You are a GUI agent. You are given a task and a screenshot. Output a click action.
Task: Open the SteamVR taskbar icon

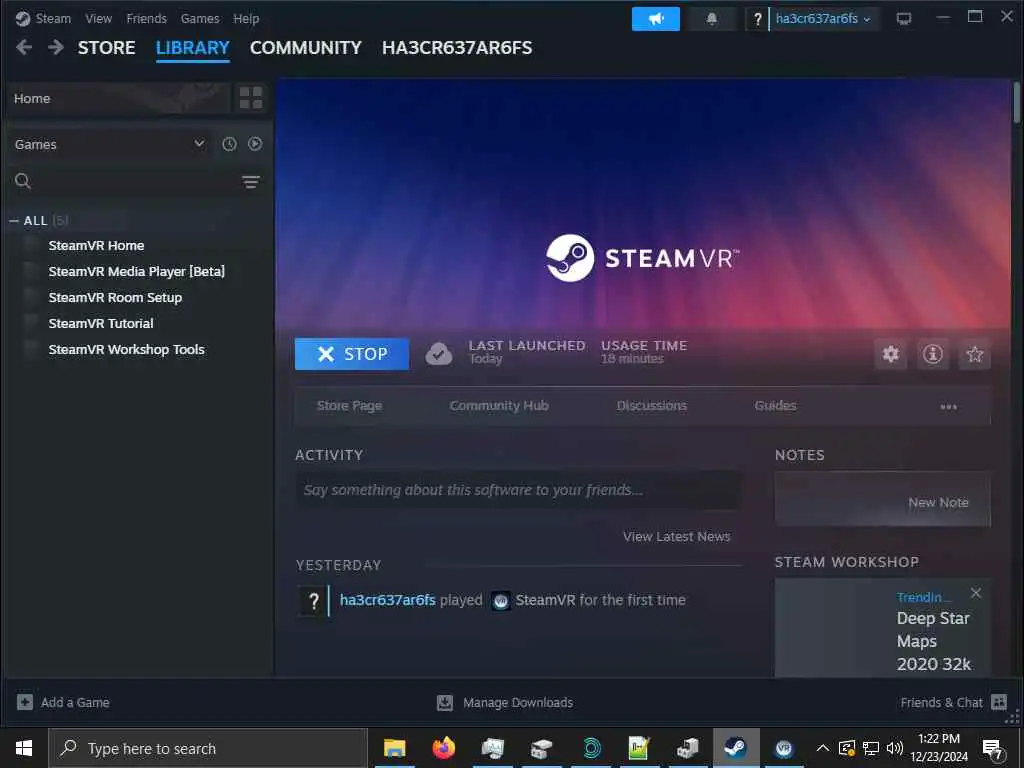(x=784, y=748)
